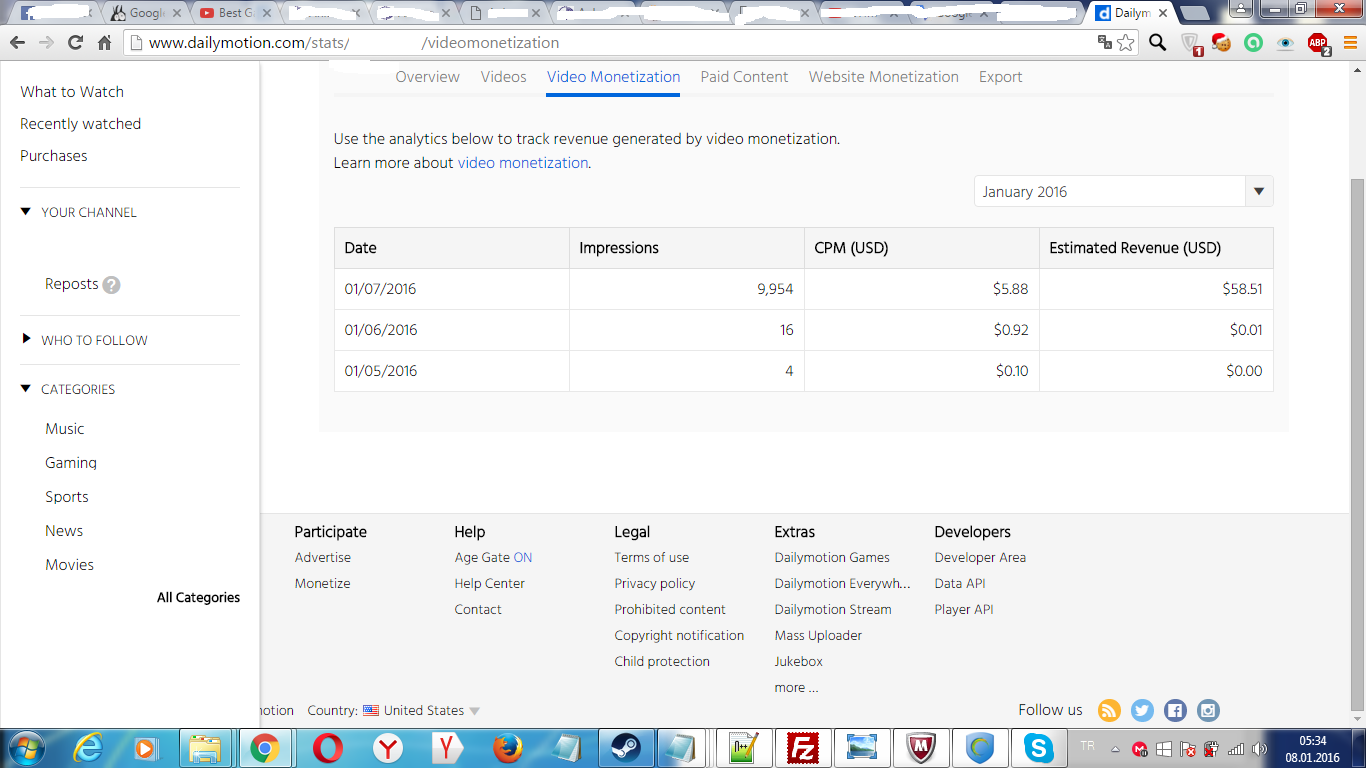Open Opera browser from the taskbar
The height and width of the screenshot is (768, 1366).
click(x=327, y=748)
